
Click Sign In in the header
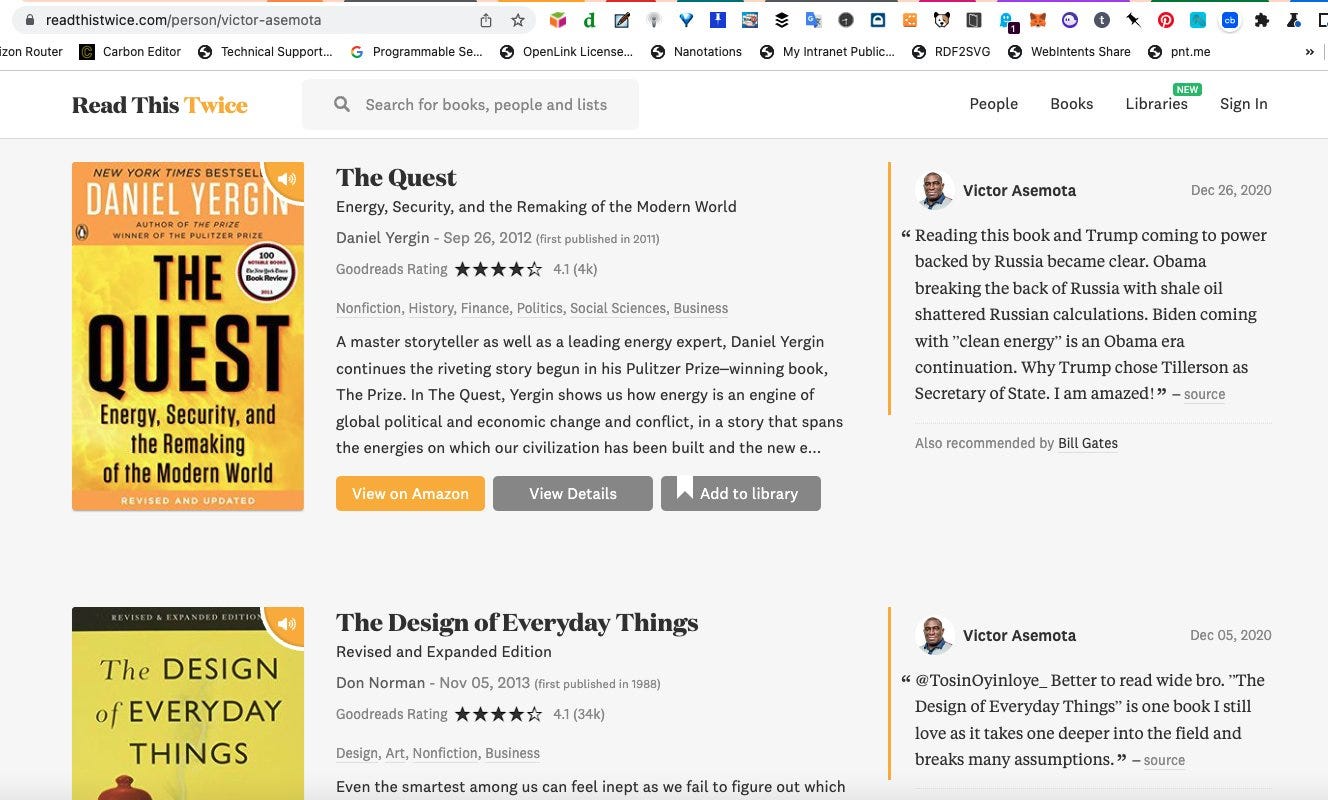click(1243, 104)
